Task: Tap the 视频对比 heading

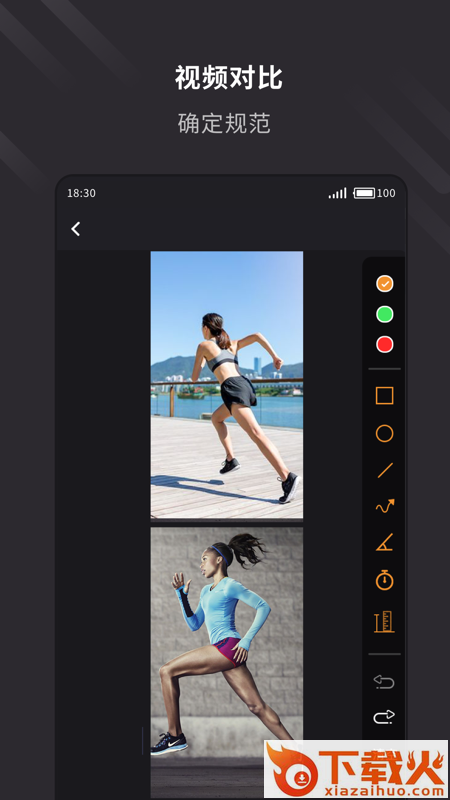Action: [x=229, y=78]
